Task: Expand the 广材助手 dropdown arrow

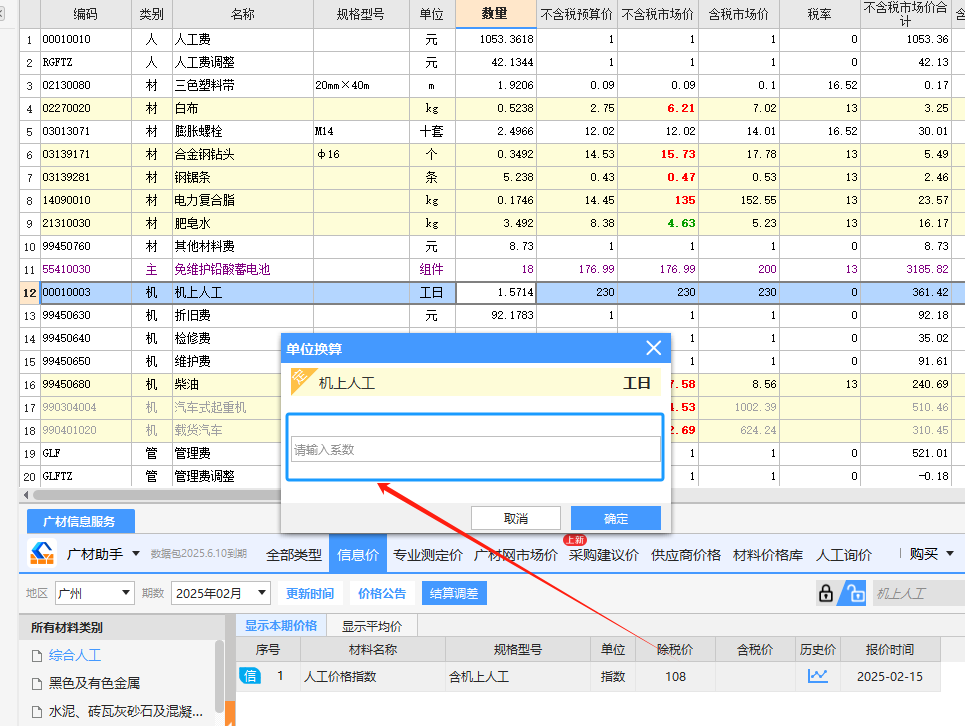Action: tap(136, 554)
